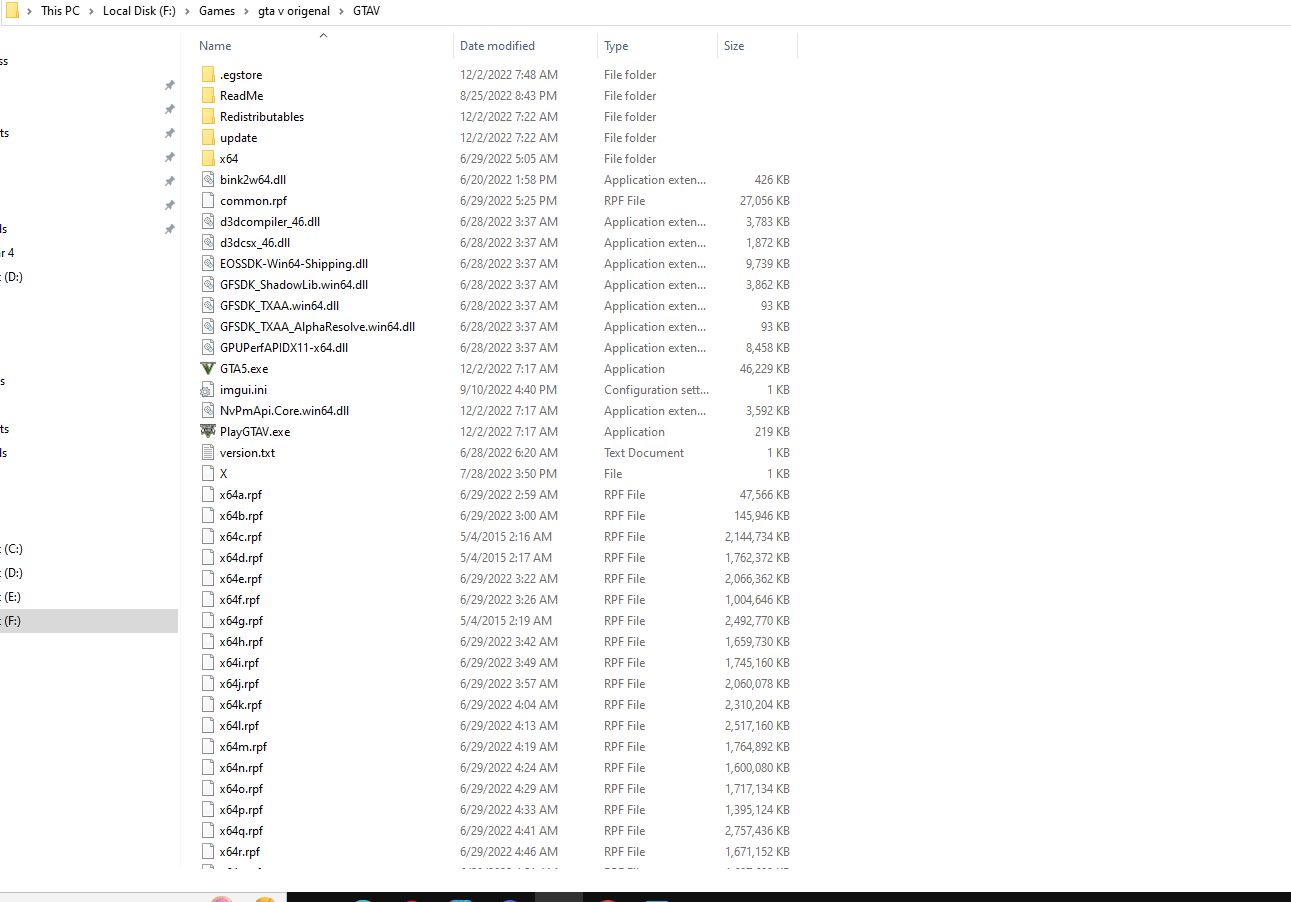1291x902 pixels.
Task: Click the GTA5.exe application icon
Action: [208, 368]
